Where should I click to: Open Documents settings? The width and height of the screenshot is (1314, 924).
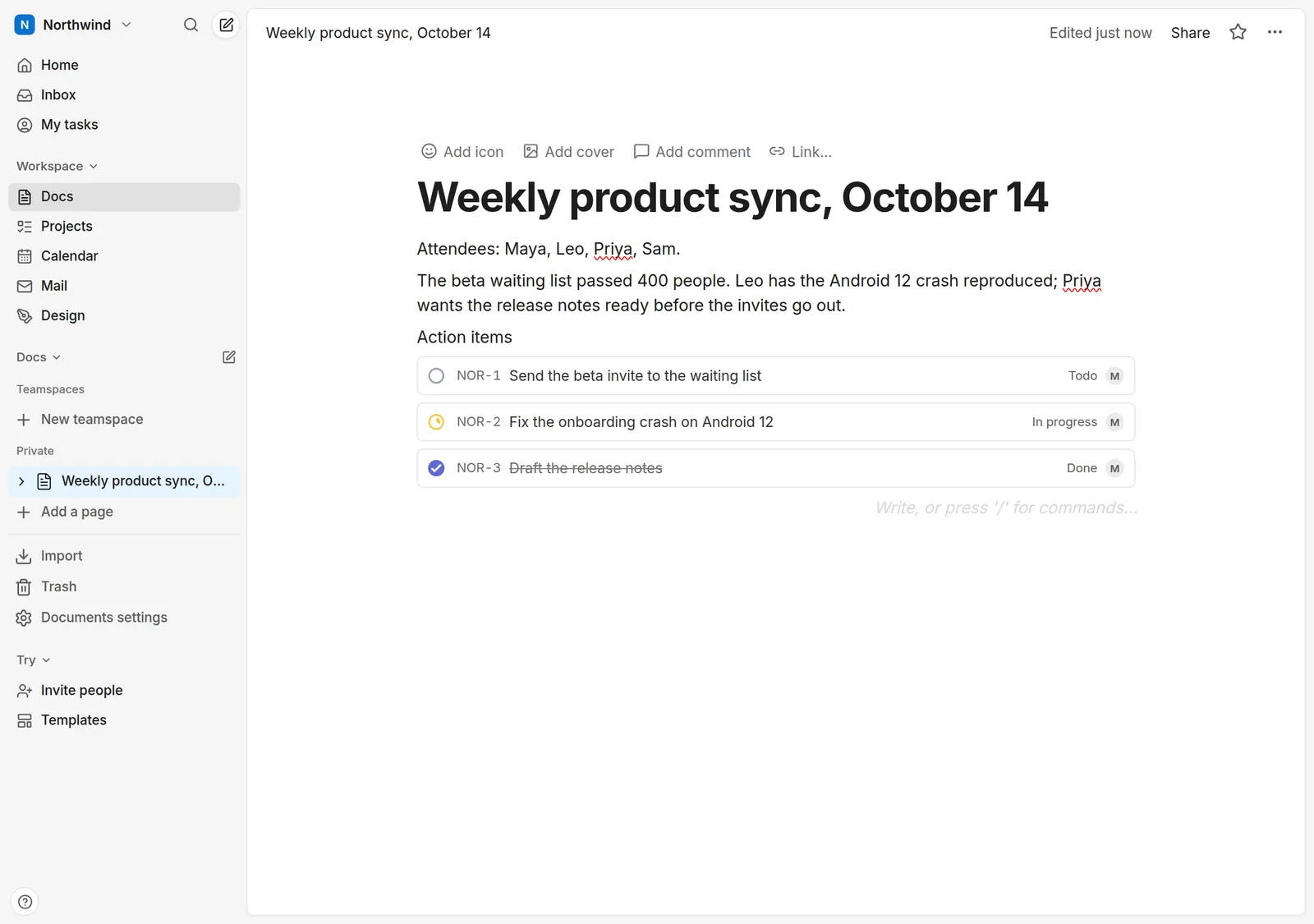(x=124, y=618)
